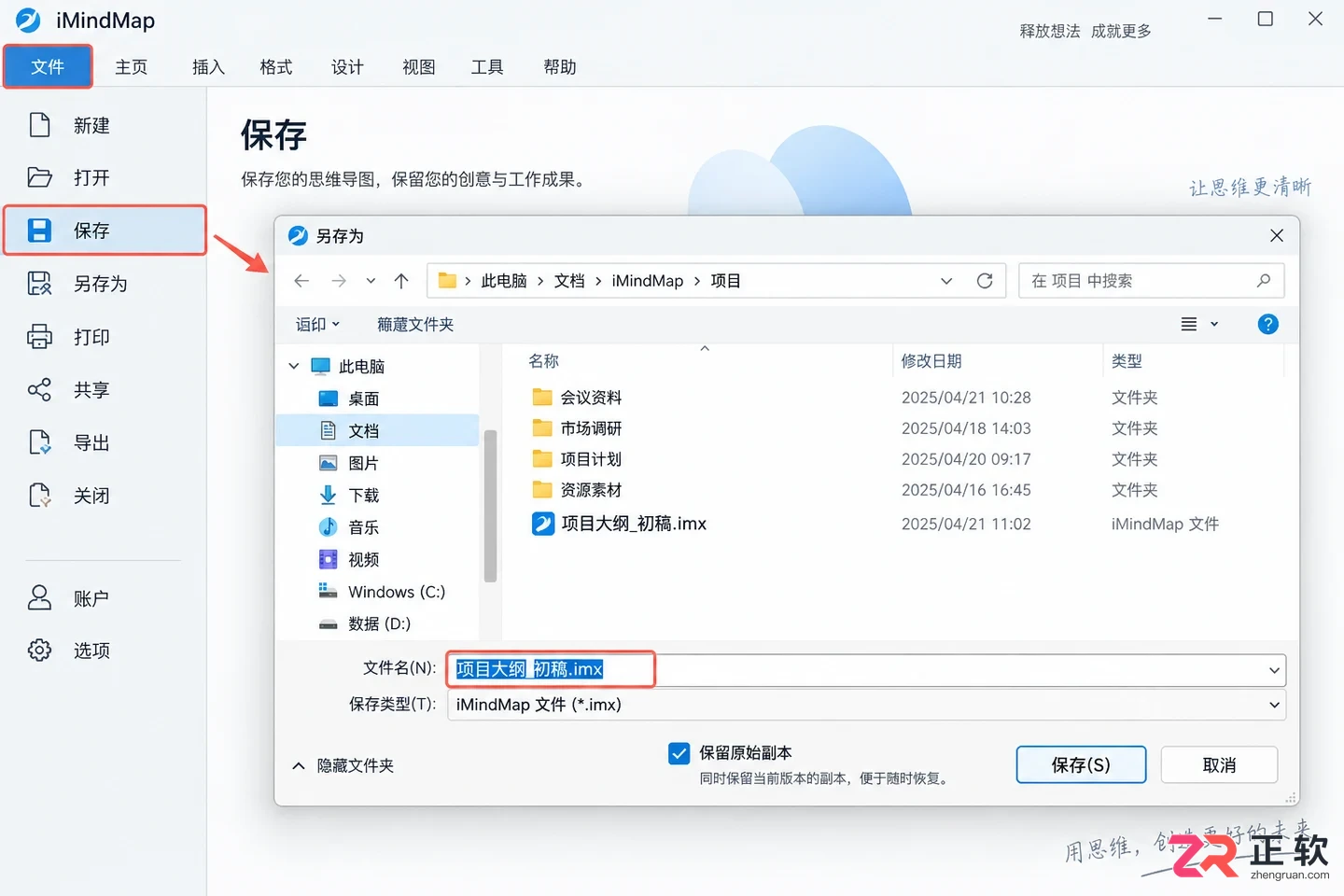
Task: Click the search magnifier icon in dialog
Action: coord(1264,280)
